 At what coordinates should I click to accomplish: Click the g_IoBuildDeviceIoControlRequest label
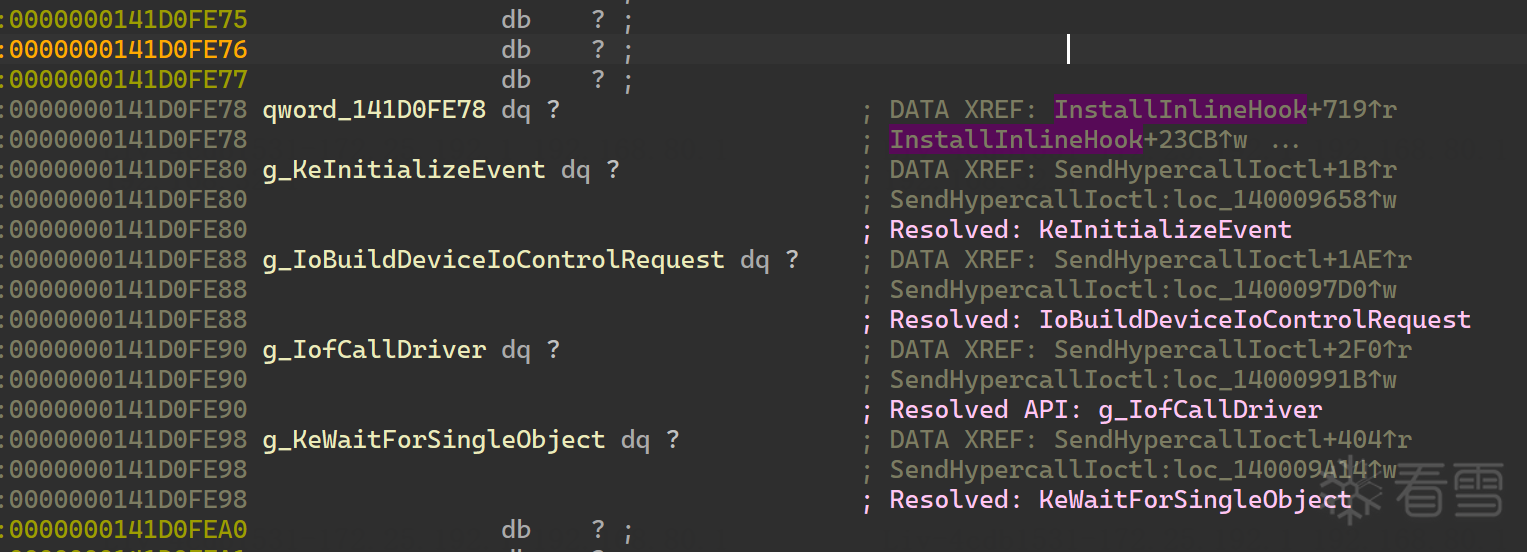pos(493,260)
